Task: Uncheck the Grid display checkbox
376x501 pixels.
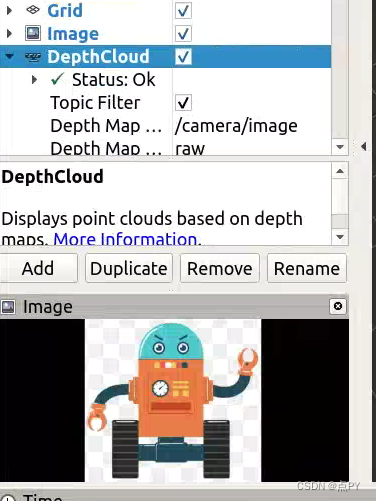Action: (x=183, y=10)
